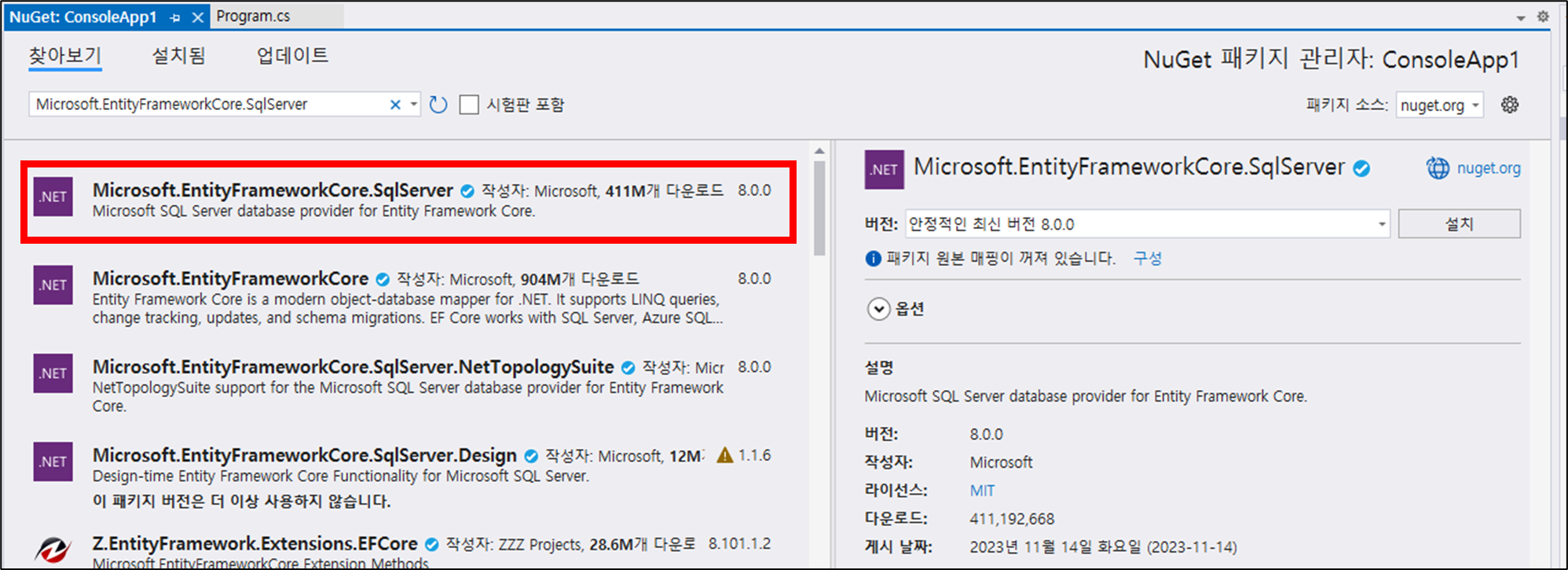Select Microsoft.EntityFrameworkCore.SqlServer.Design title
1568x570 pixels.
[305, 455]
